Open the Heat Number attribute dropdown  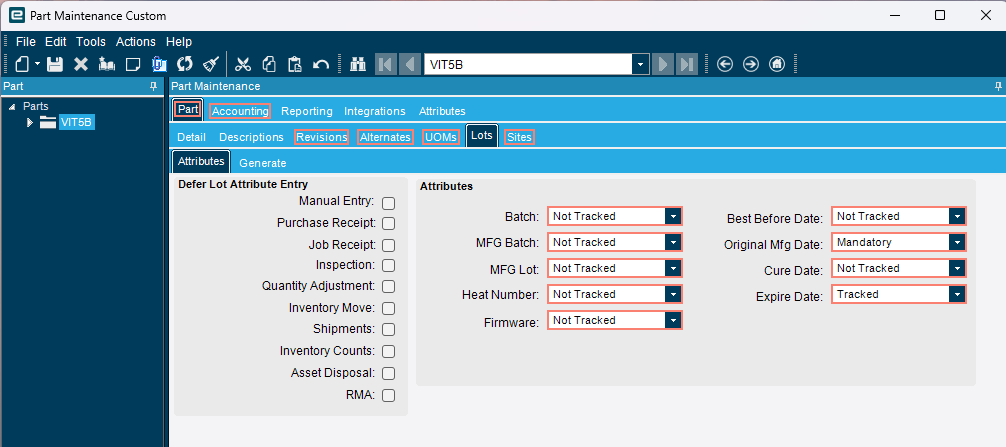click(x=673, y=294)
